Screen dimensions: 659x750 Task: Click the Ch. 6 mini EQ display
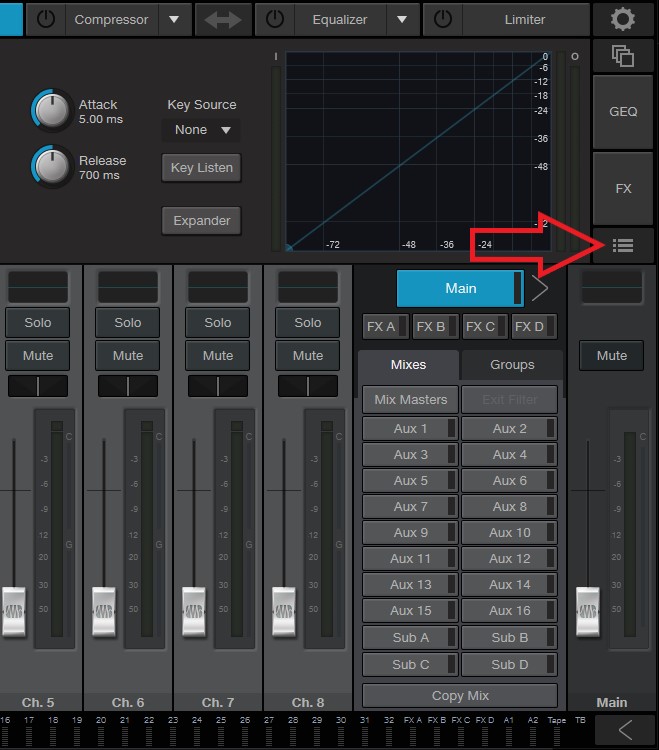[x=128, y=287]
